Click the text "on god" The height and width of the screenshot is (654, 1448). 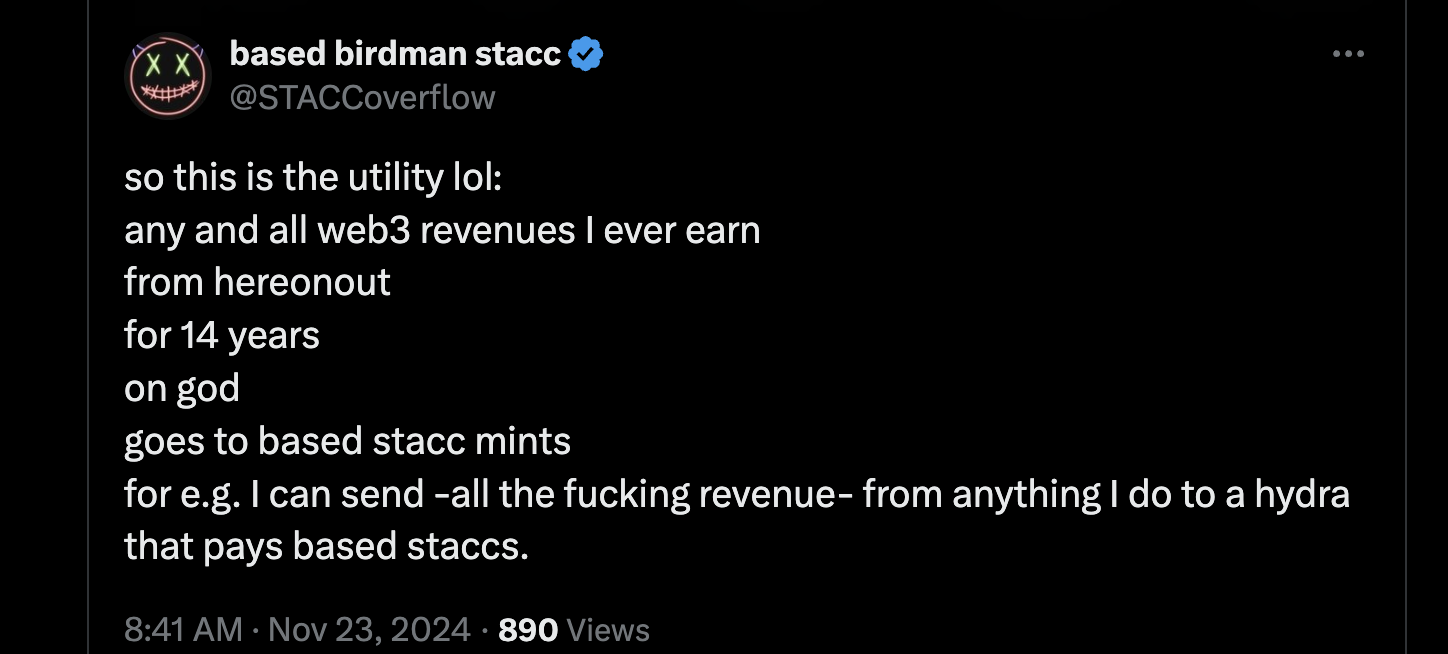click(181, 388)
